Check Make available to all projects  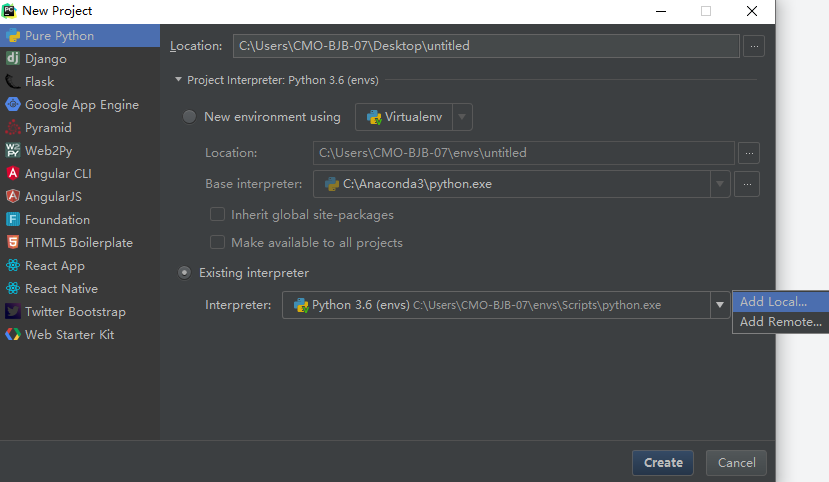click(x=217, y=242)
